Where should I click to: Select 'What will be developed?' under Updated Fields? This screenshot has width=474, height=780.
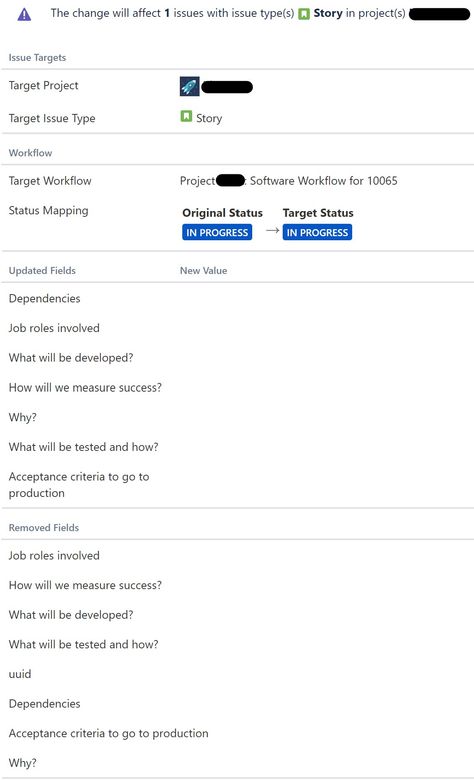point(71,358)
